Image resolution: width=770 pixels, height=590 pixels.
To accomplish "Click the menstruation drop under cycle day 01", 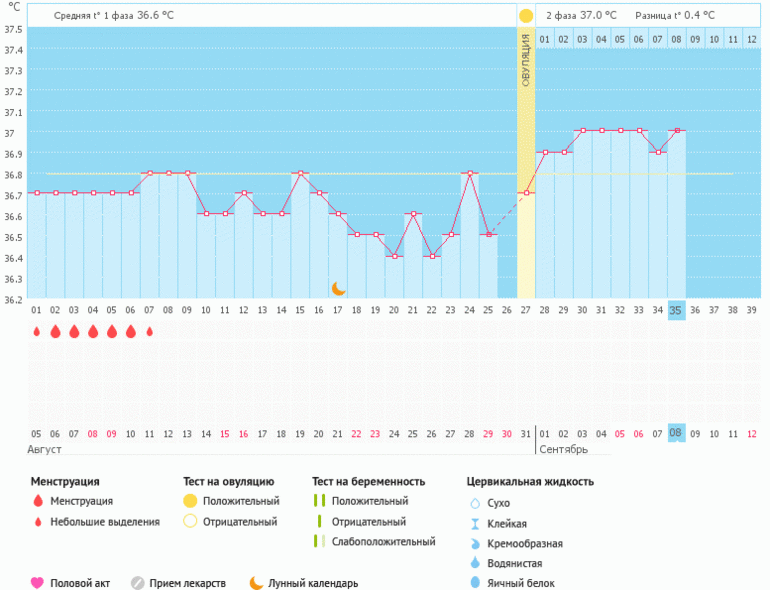I will click(x=37, y=331).
